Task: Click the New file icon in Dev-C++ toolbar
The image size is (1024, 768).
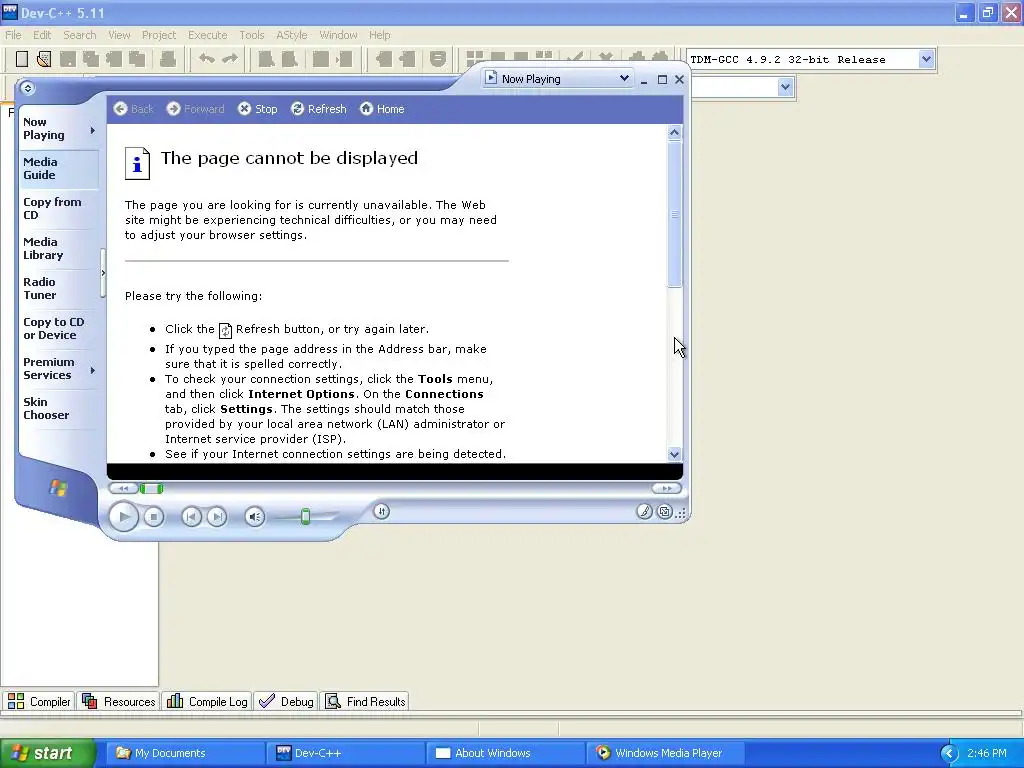Action: tap(22, 59)
